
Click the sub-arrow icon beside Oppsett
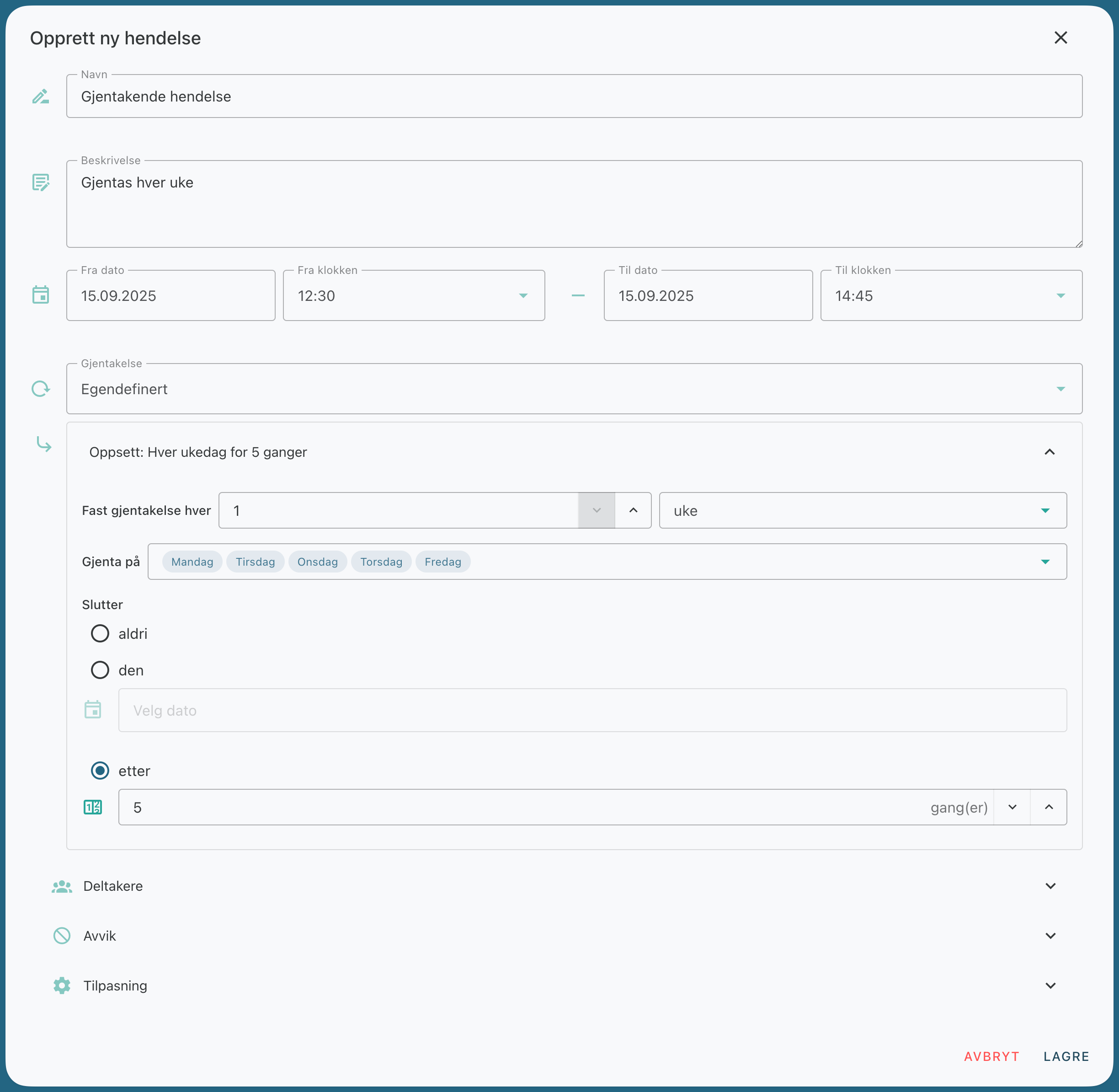pos(43,444)
